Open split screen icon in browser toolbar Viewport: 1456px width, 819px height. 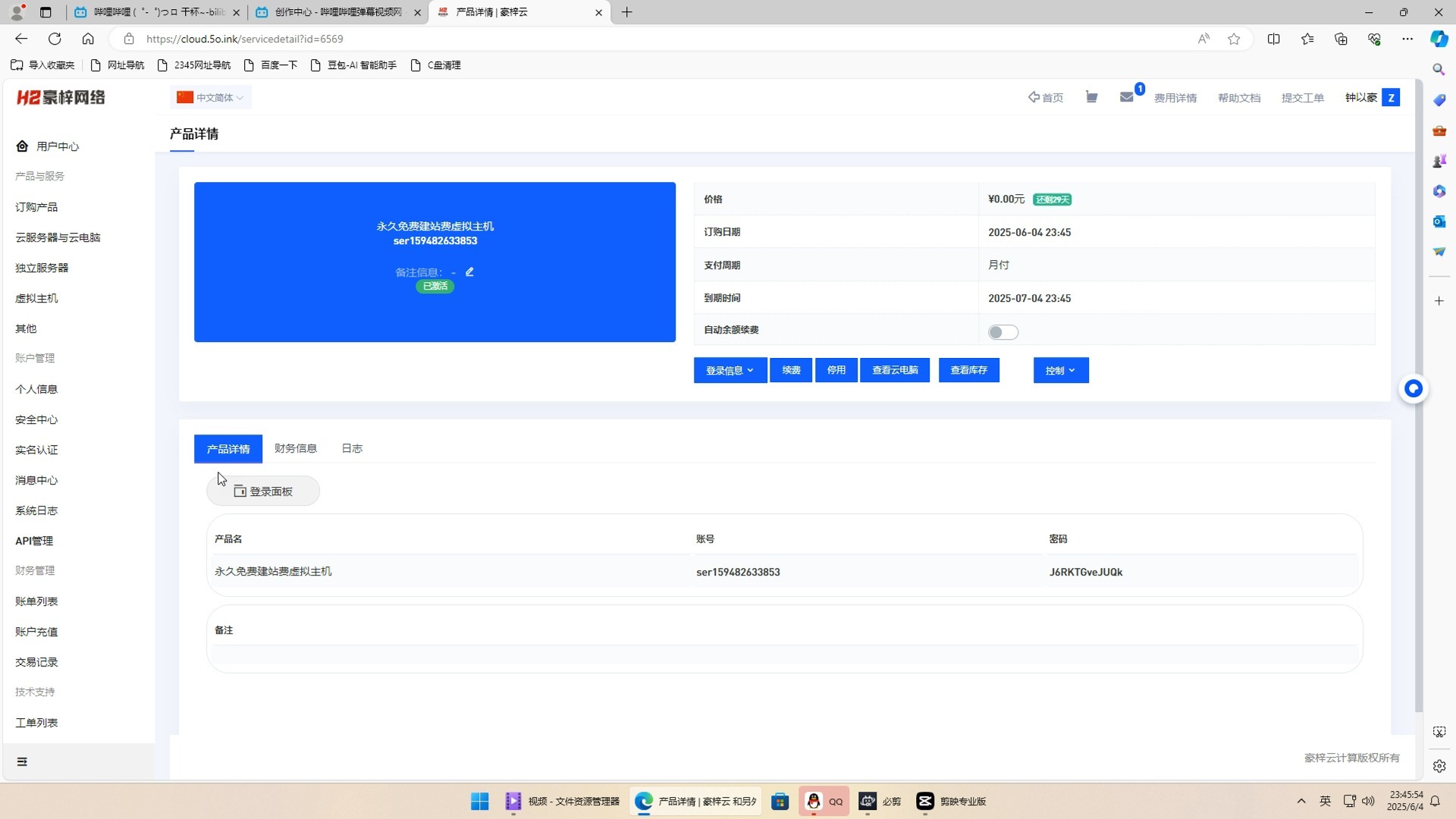[1274, 39]
